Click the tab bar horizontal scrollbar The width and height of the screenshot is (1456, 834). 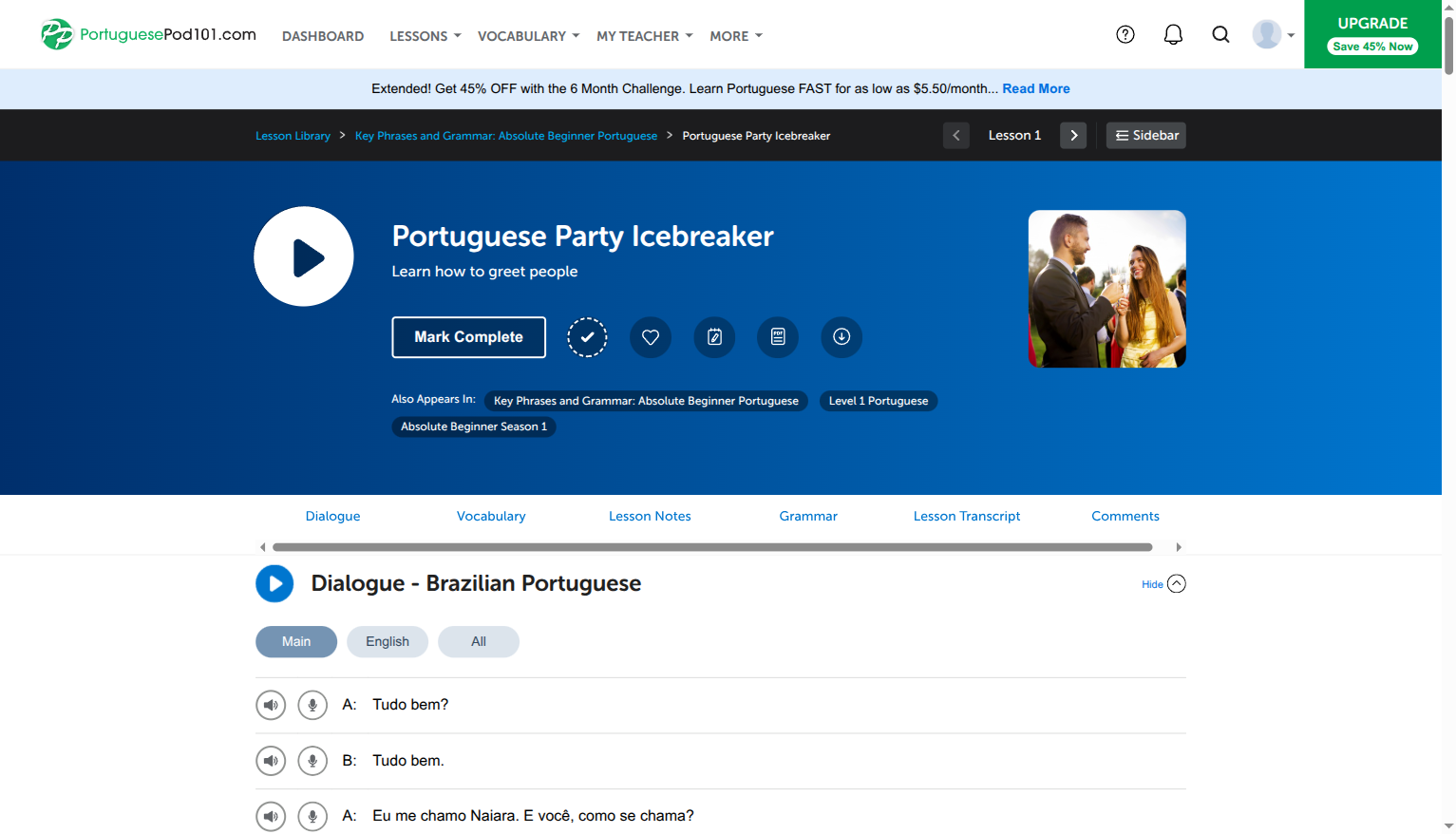712,547
